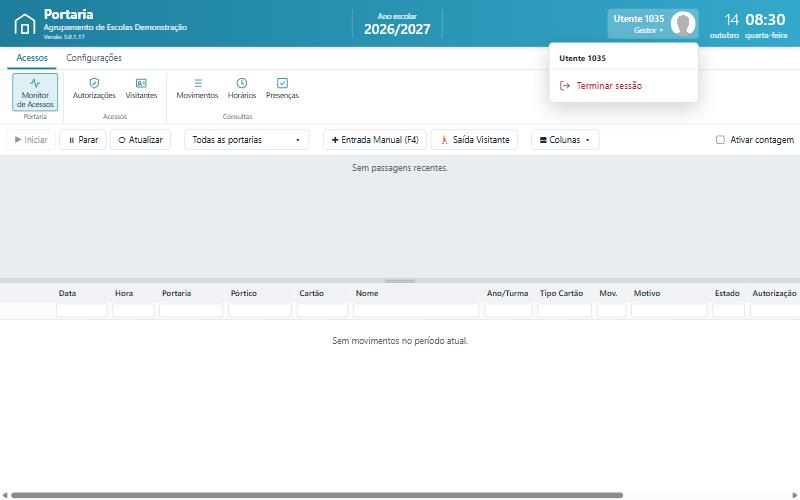Sort by Data column header

67,293
